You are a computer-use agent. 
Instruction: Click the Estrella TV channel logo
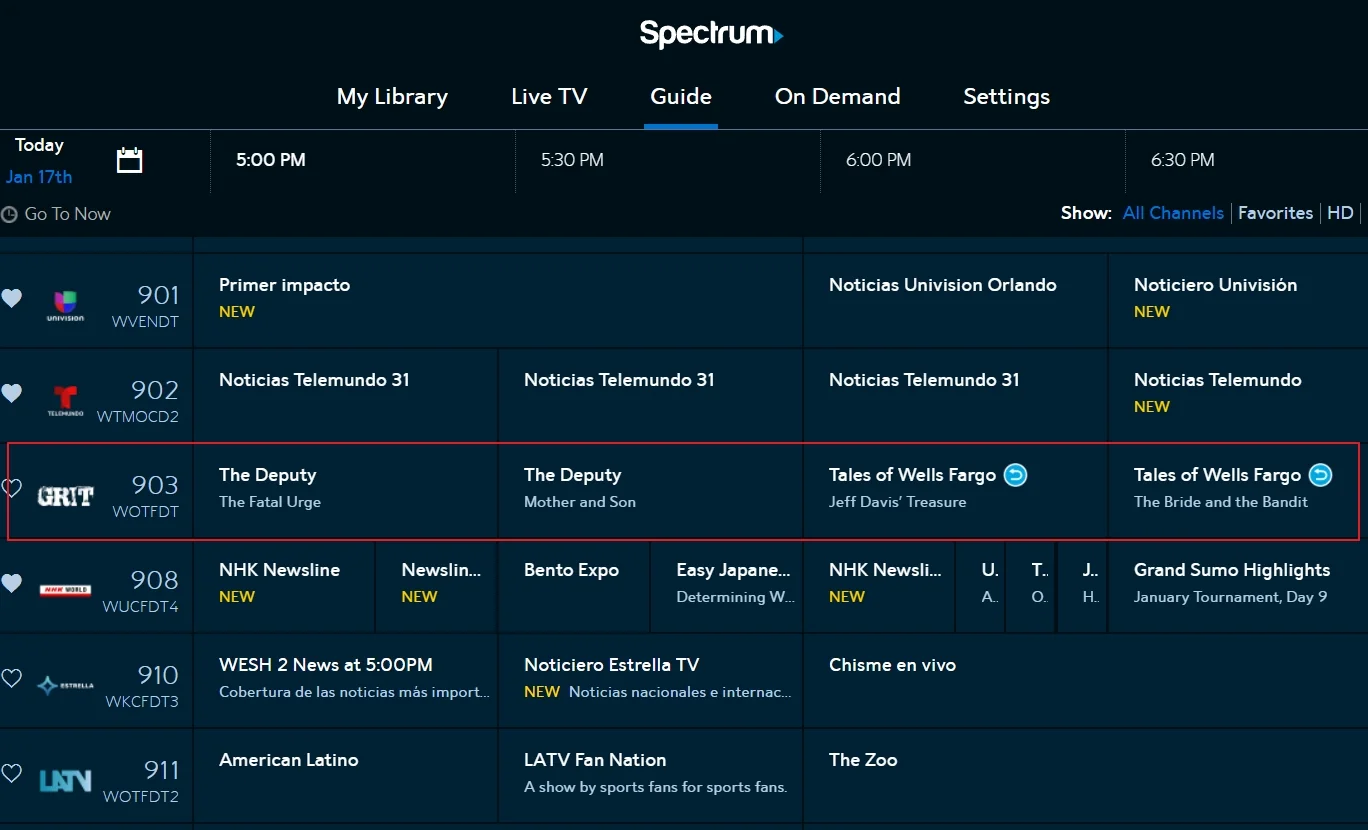pos(64,684)
